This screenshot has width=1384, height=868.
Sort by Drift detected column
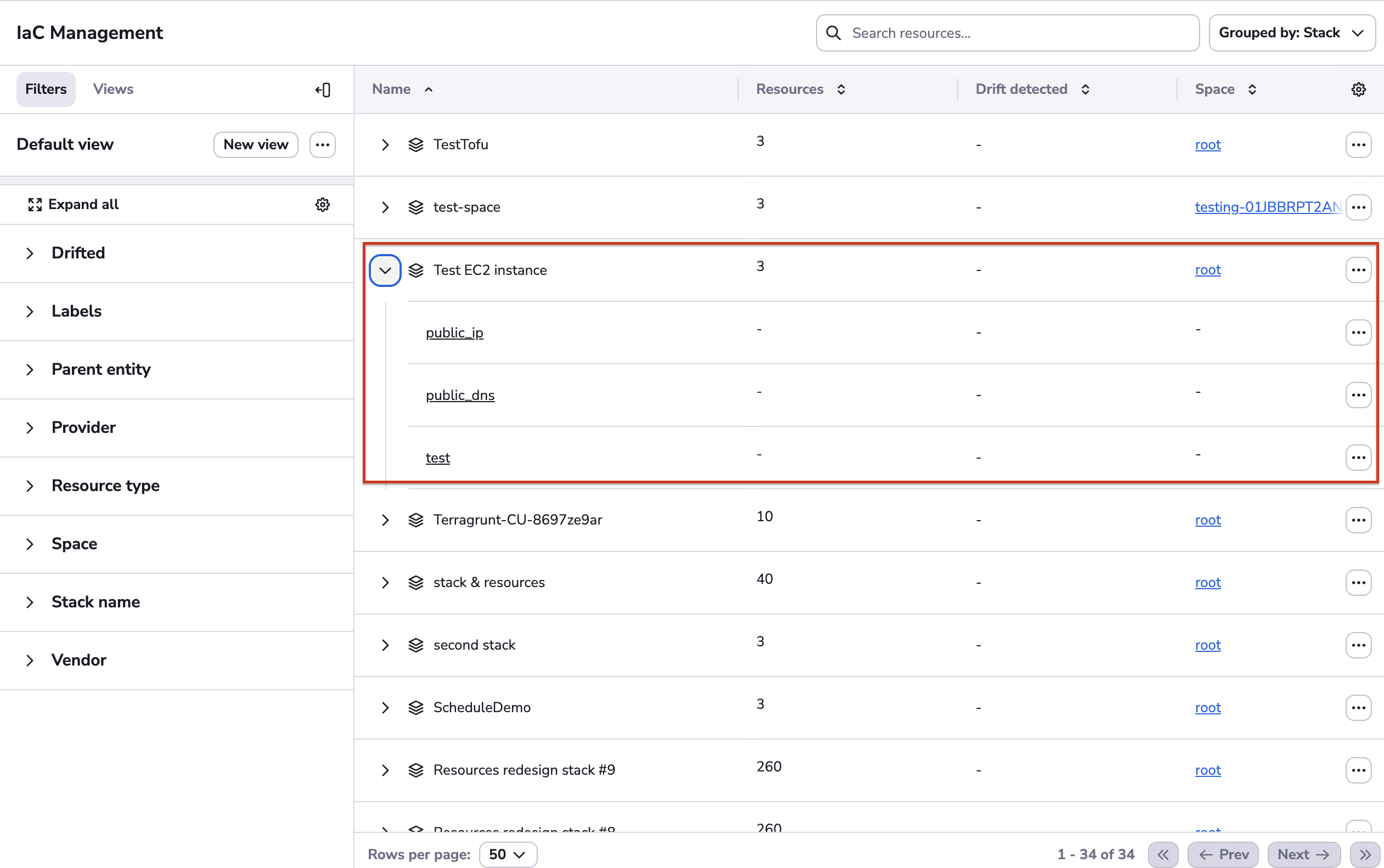(x=1085, y=89)
